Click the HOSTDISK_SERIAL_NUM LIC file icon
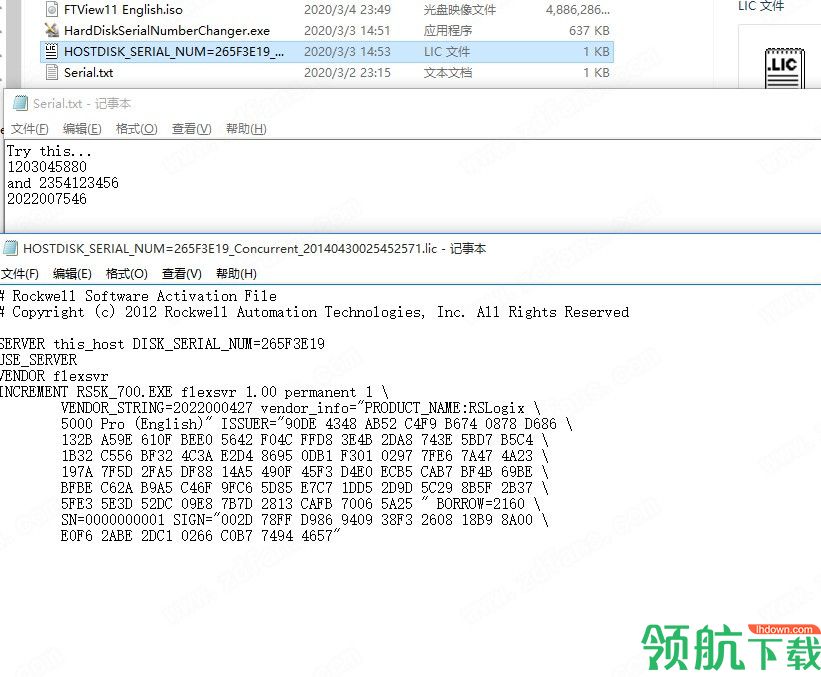This screenshot has width=821, height=677. 51,51
